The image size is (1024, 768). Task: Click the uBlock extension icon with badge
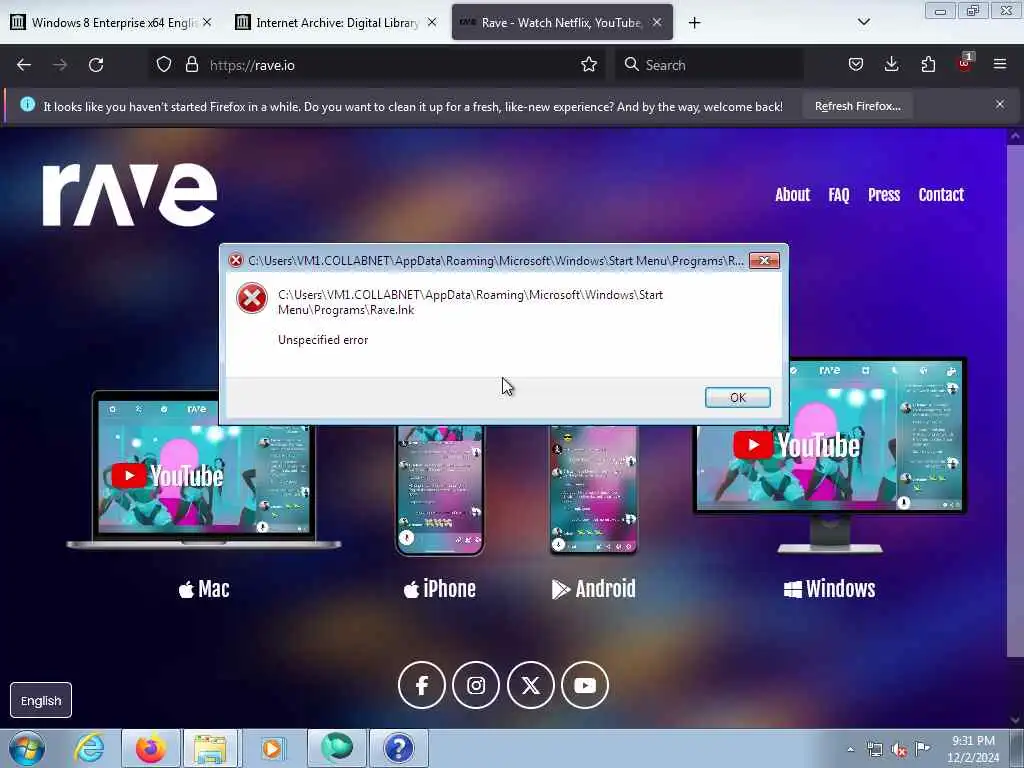pos(965,63)
